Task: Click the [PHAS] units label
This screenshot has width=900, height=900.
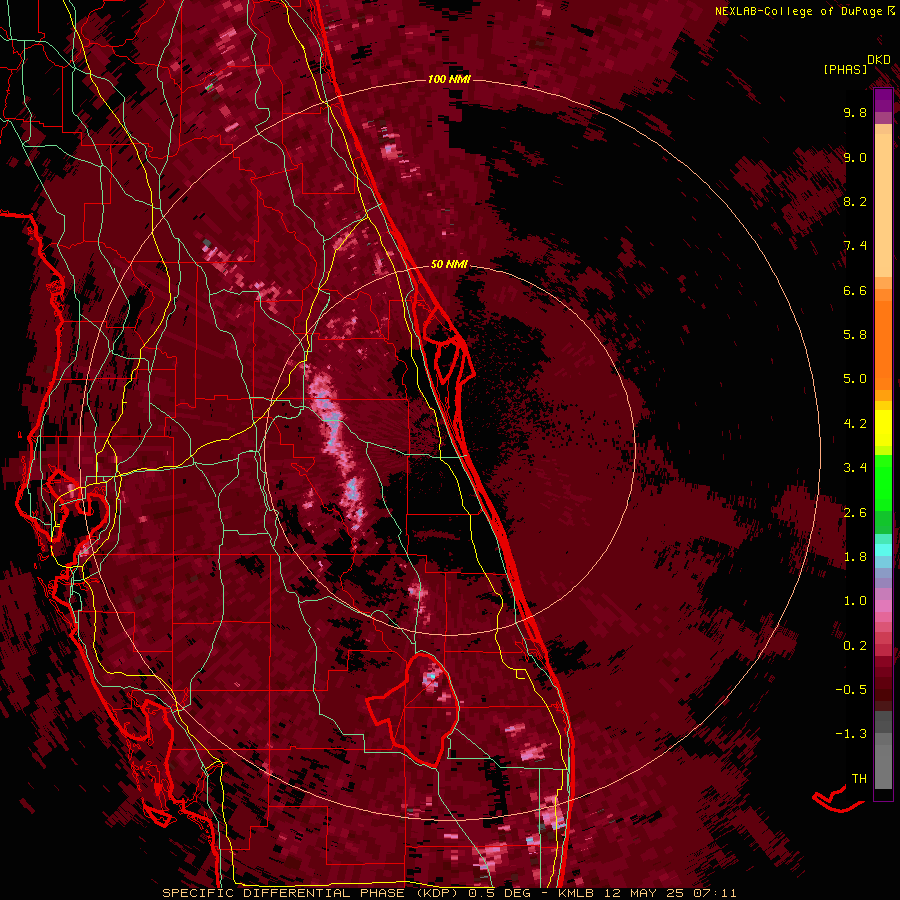Action: [845, 70]
